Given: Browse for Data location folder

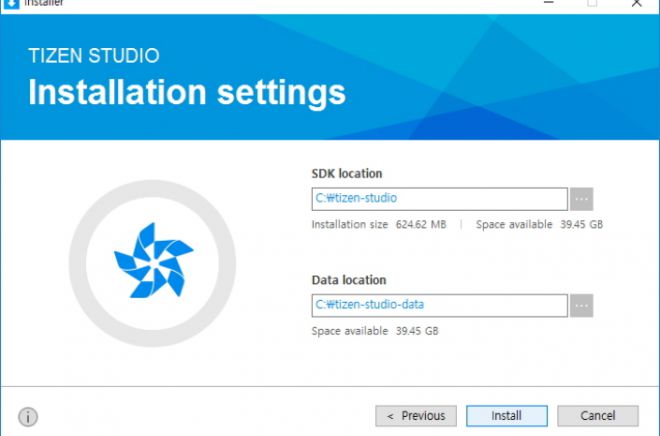Looking at the screenshot, I should (582, 306).
